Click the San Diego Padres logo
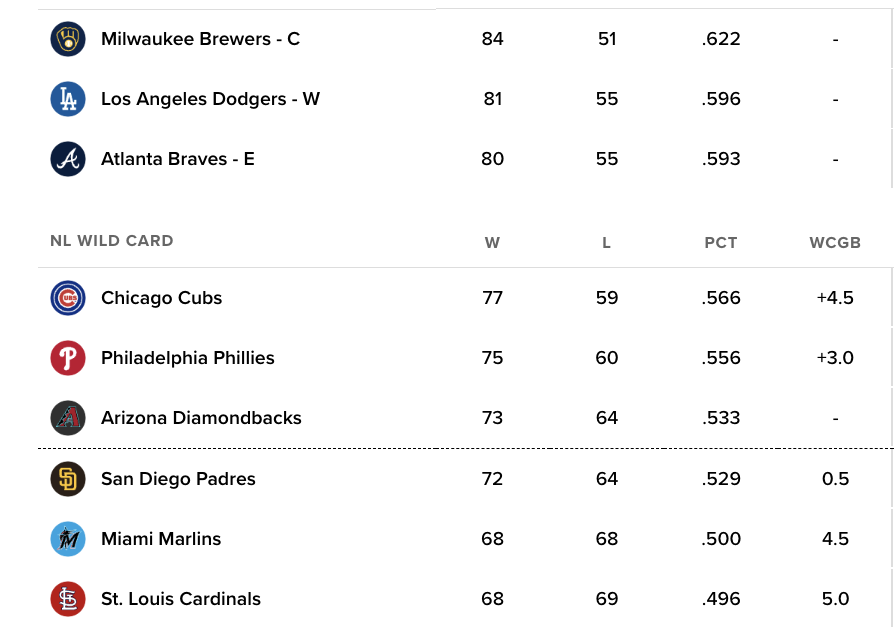894x628 pixels. click(x=68, y=479)
